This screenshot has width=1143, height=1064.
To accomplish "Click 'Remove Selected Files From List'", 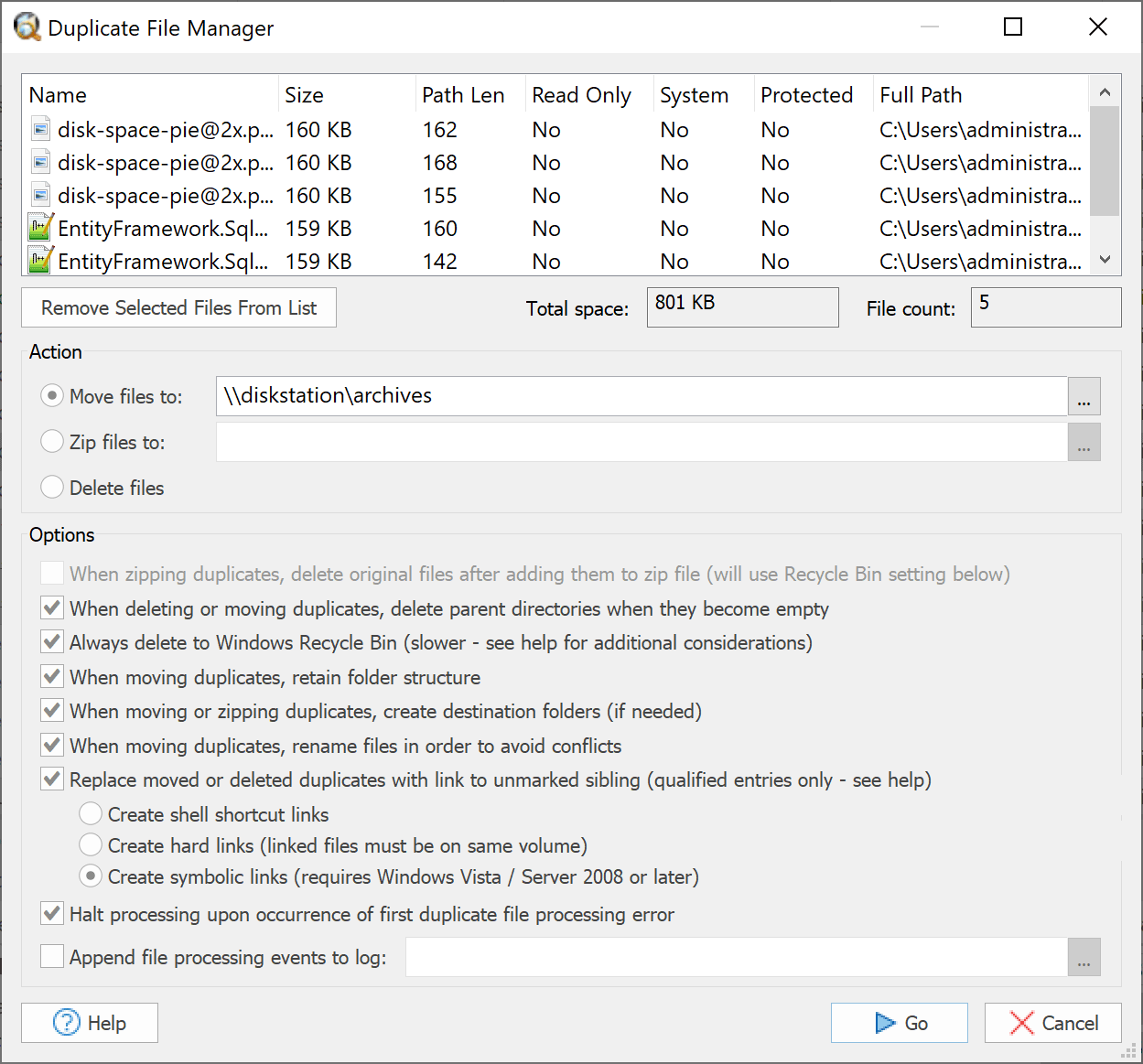I will pos(178,307).
